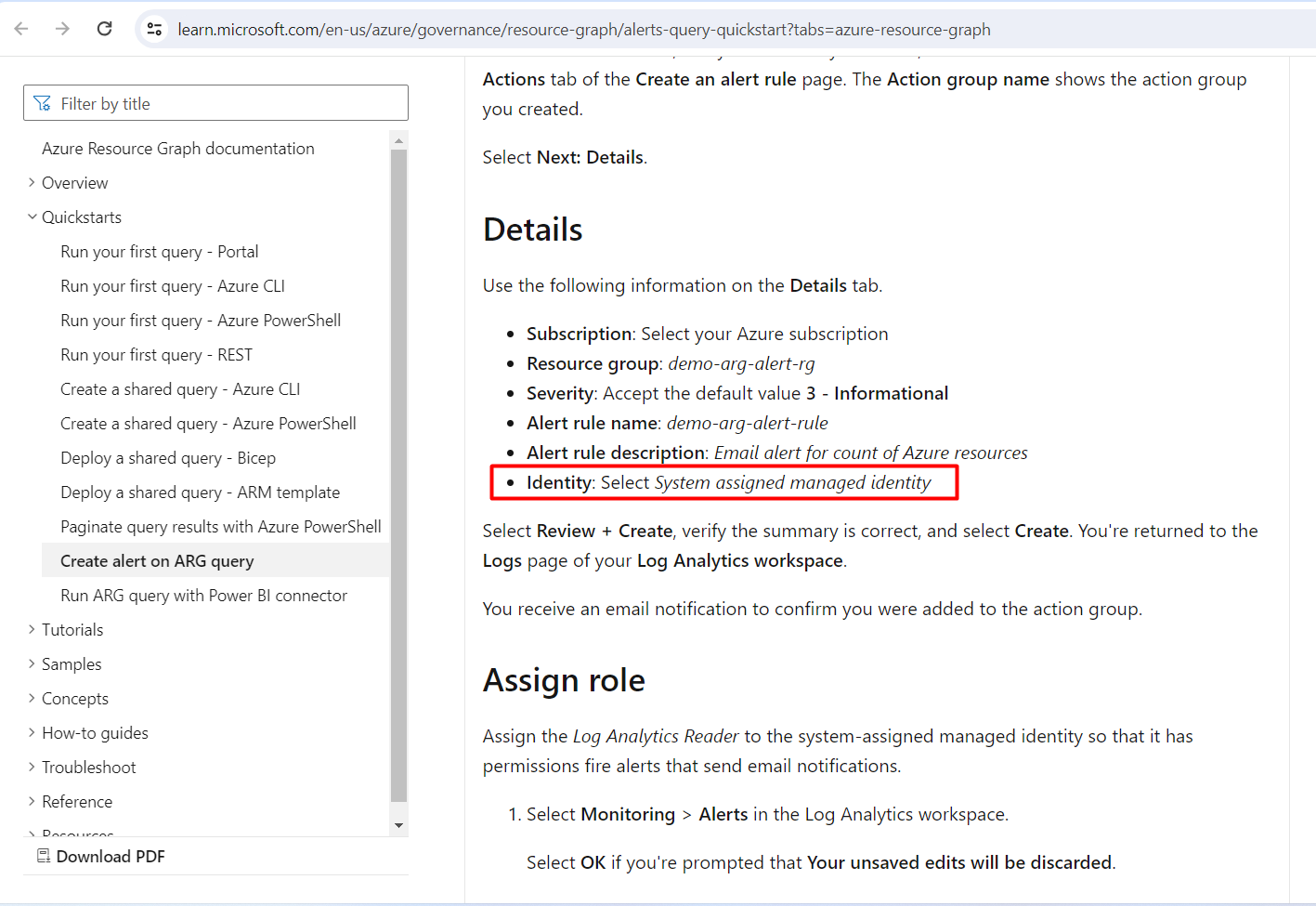Collapse the Quickstarts section chevron
Image resolution: width=1316 pixels, height=906 pixels.
click(x=32, y=217)
